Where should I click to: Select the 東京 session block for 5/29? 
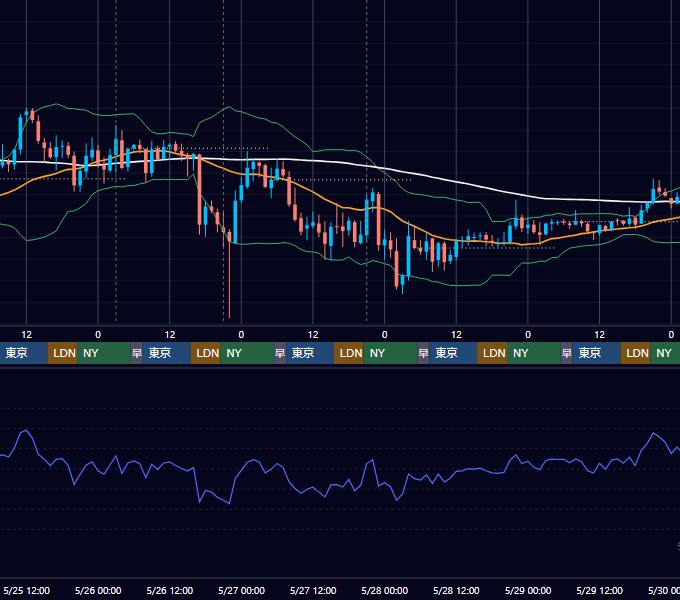tap(596, 353)
